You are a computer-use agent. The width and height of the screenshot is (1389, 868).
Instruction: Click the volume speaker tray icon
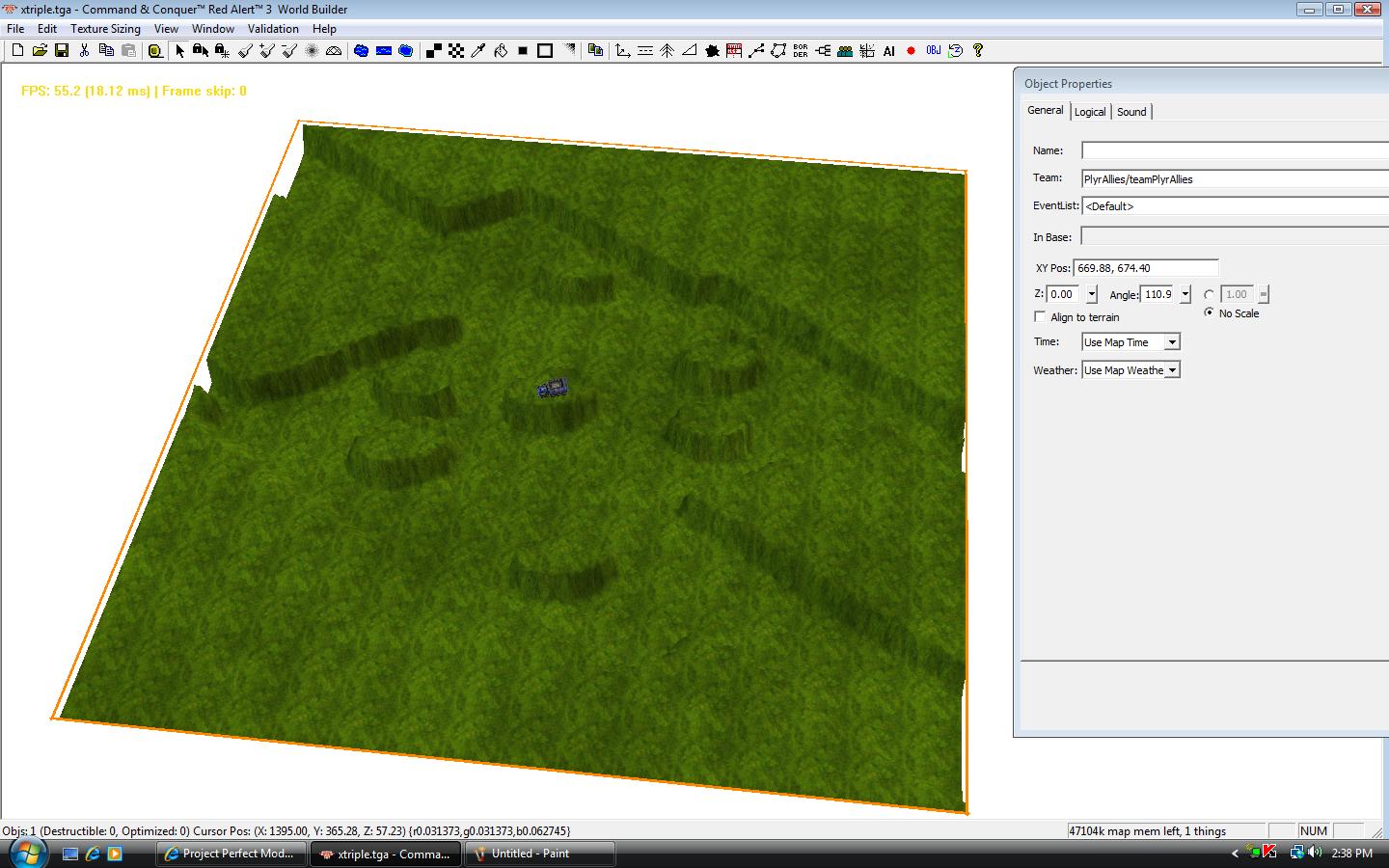pos(1315,853)
